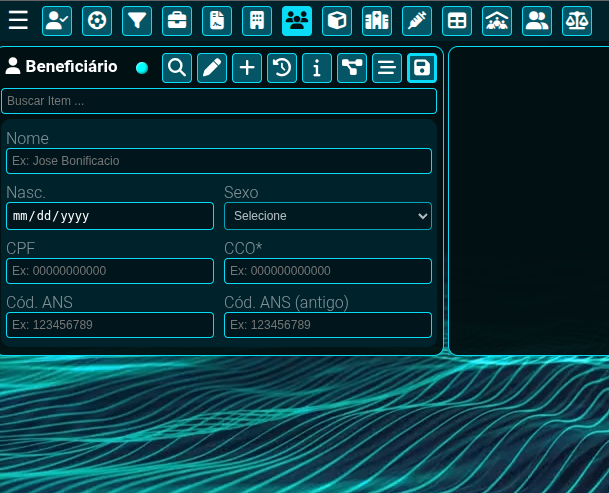The image size is (609, 493).
Task: Click the save floppy disk button
Action: point(422,68)
